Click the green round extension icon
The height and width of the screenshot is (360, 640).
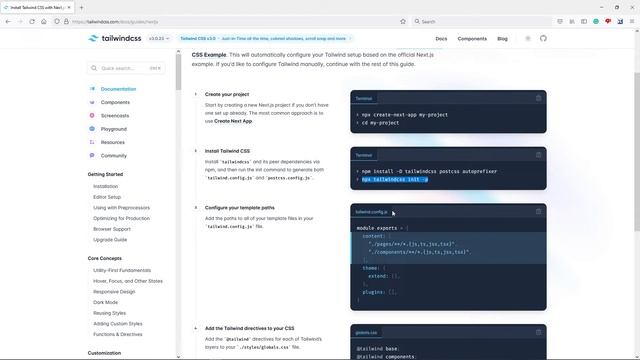596,21
